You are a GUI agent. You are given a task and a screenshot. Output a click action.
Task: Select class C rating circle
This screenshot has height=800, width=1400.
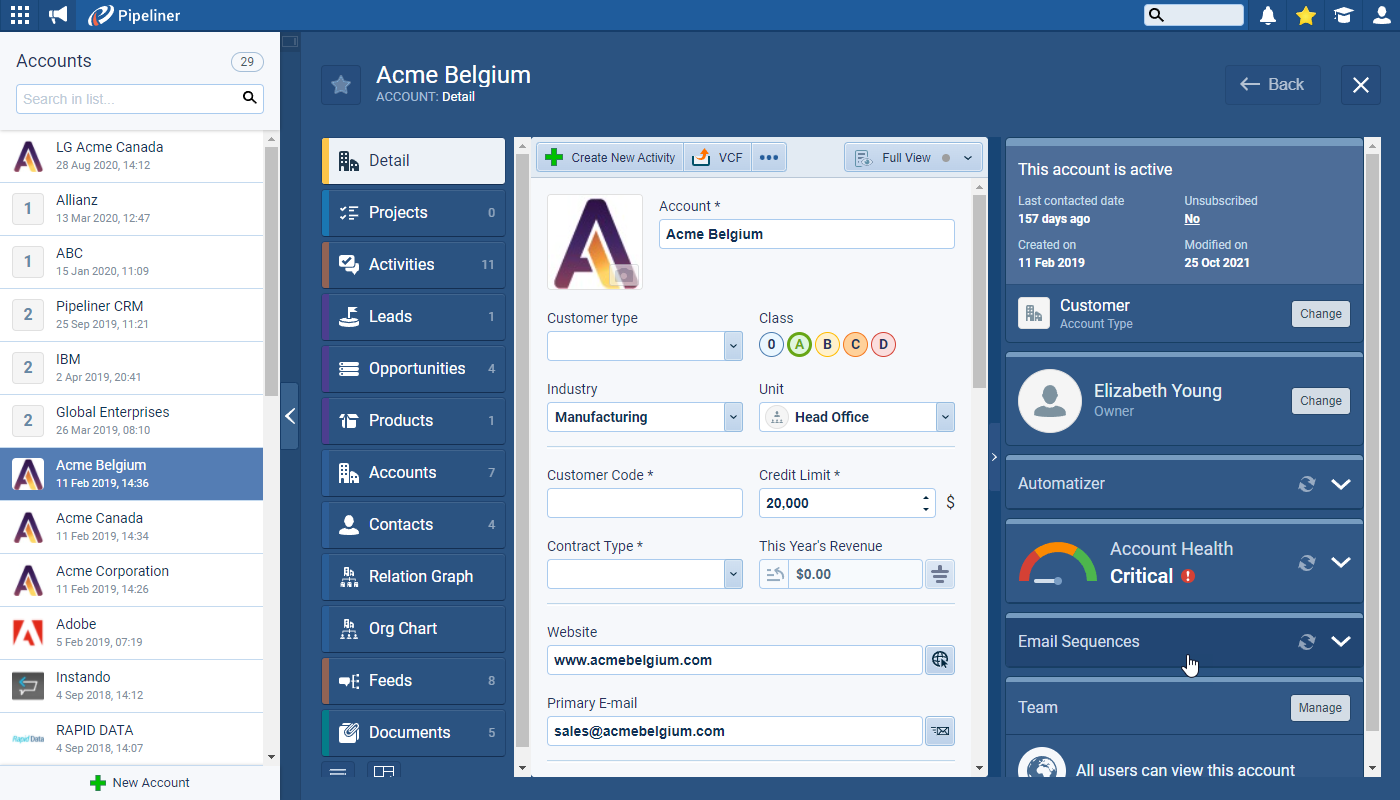pos(854,345)
